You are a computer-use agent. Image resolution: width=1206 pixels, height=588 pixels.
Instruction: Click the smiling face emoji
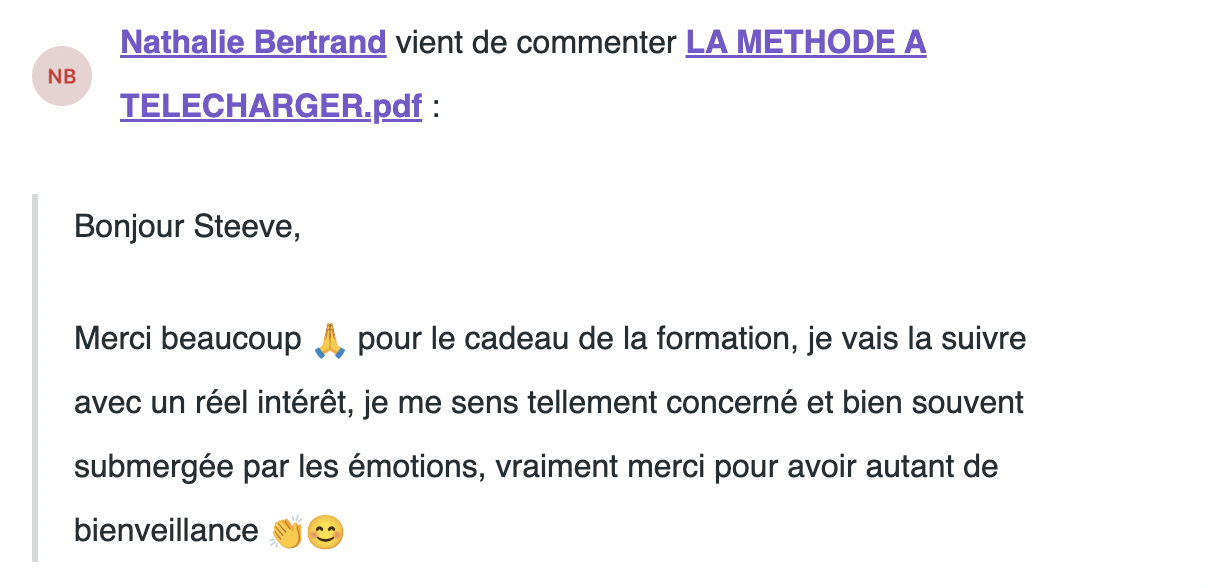click(325, 532)
